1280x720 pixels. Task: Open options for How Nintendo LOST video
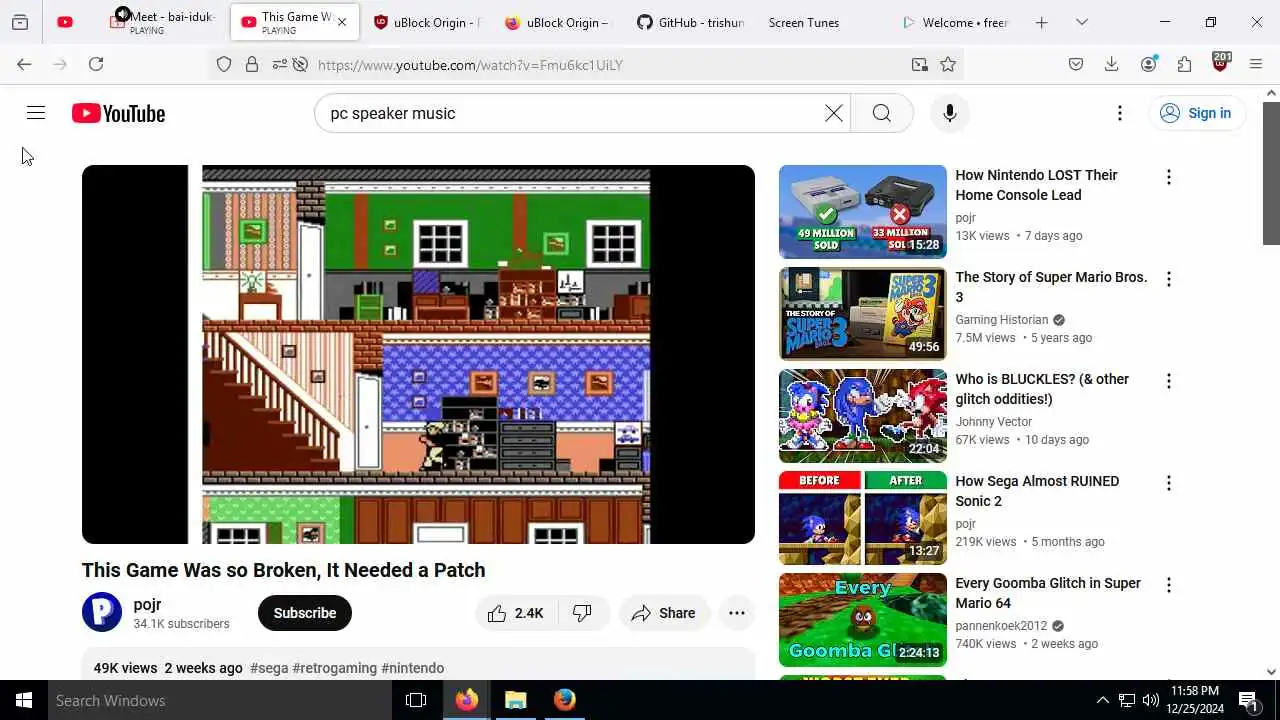pyautogui.click(x=1168, y=177)
